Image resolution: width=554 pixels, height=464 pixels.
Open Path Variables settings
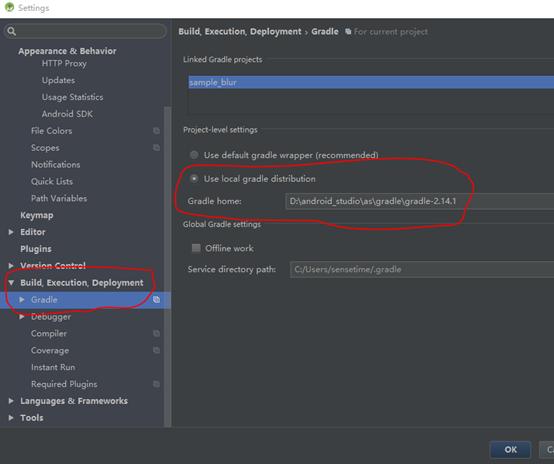pyautogui.click(x=59, y=198)
